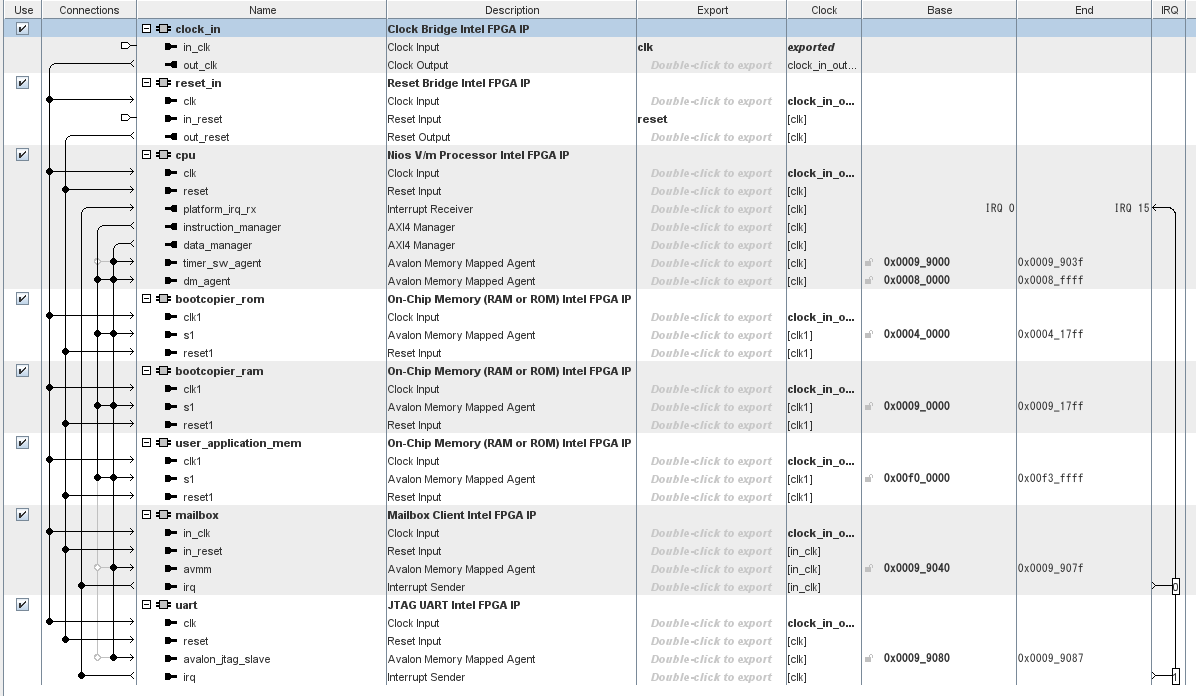Click the port icon of instruction_manager
The image size is (1196, 696).
[x=172, y=227]
